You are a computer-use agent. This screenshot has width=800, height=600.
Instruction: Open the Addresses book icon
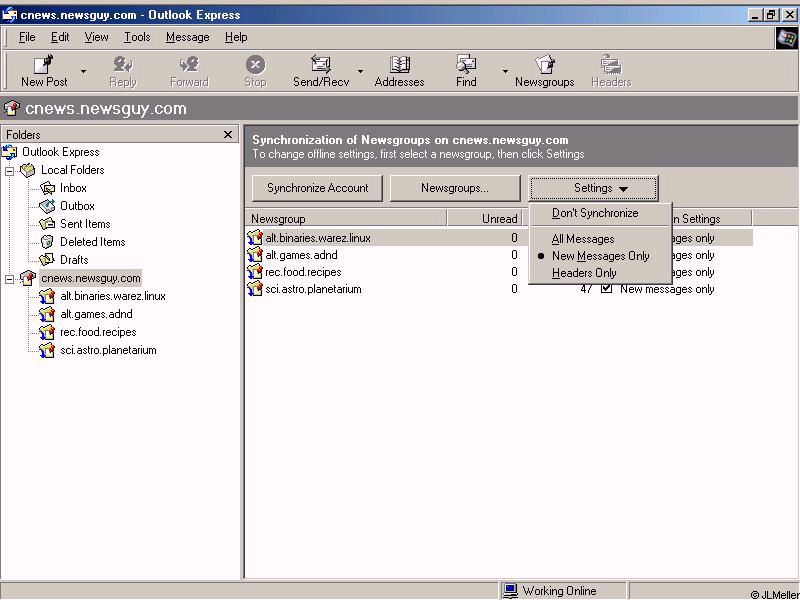pos(399,65)
